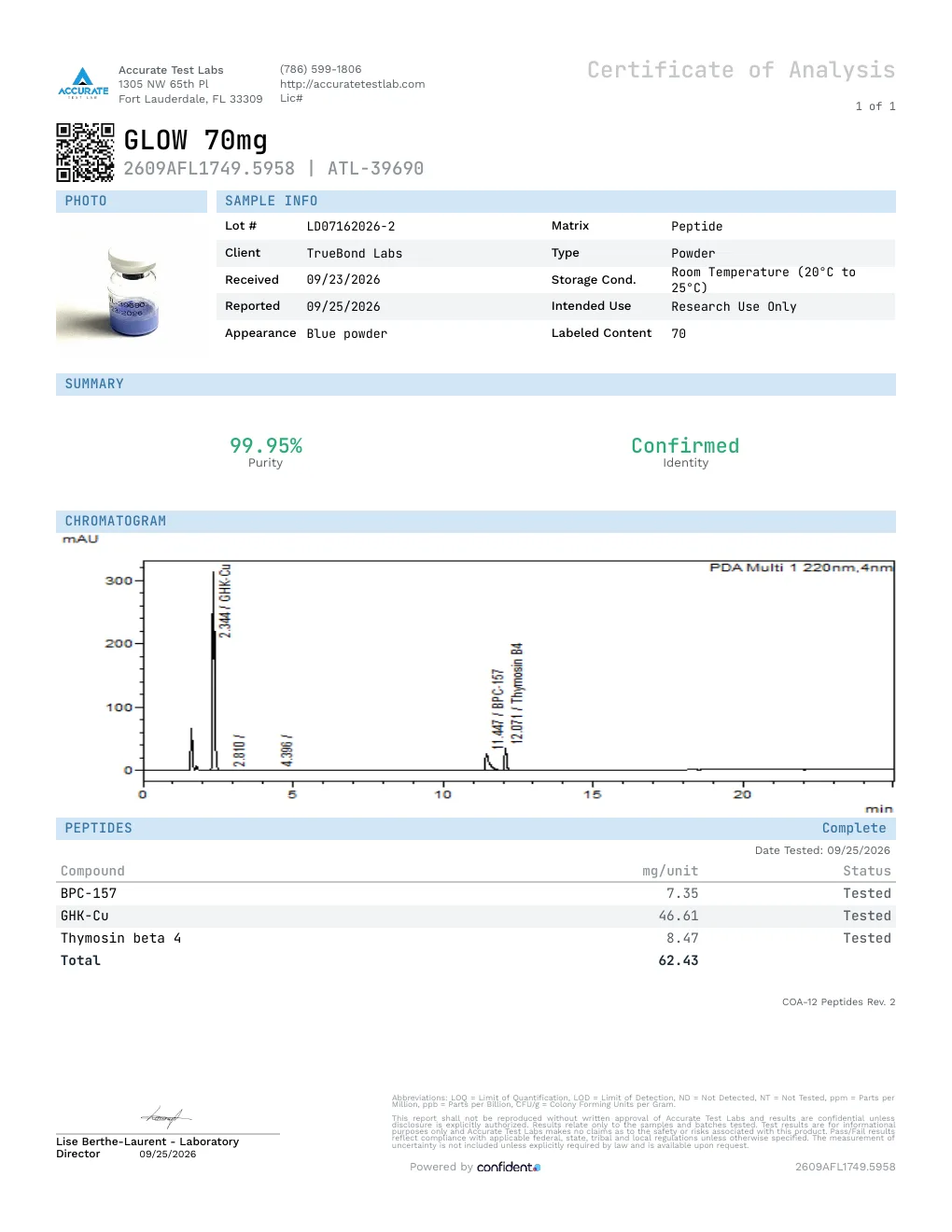Click the COA-12 Peptides Rev. 2 text
This screenshot has width=952, height=1232.
pos(838,1002)
